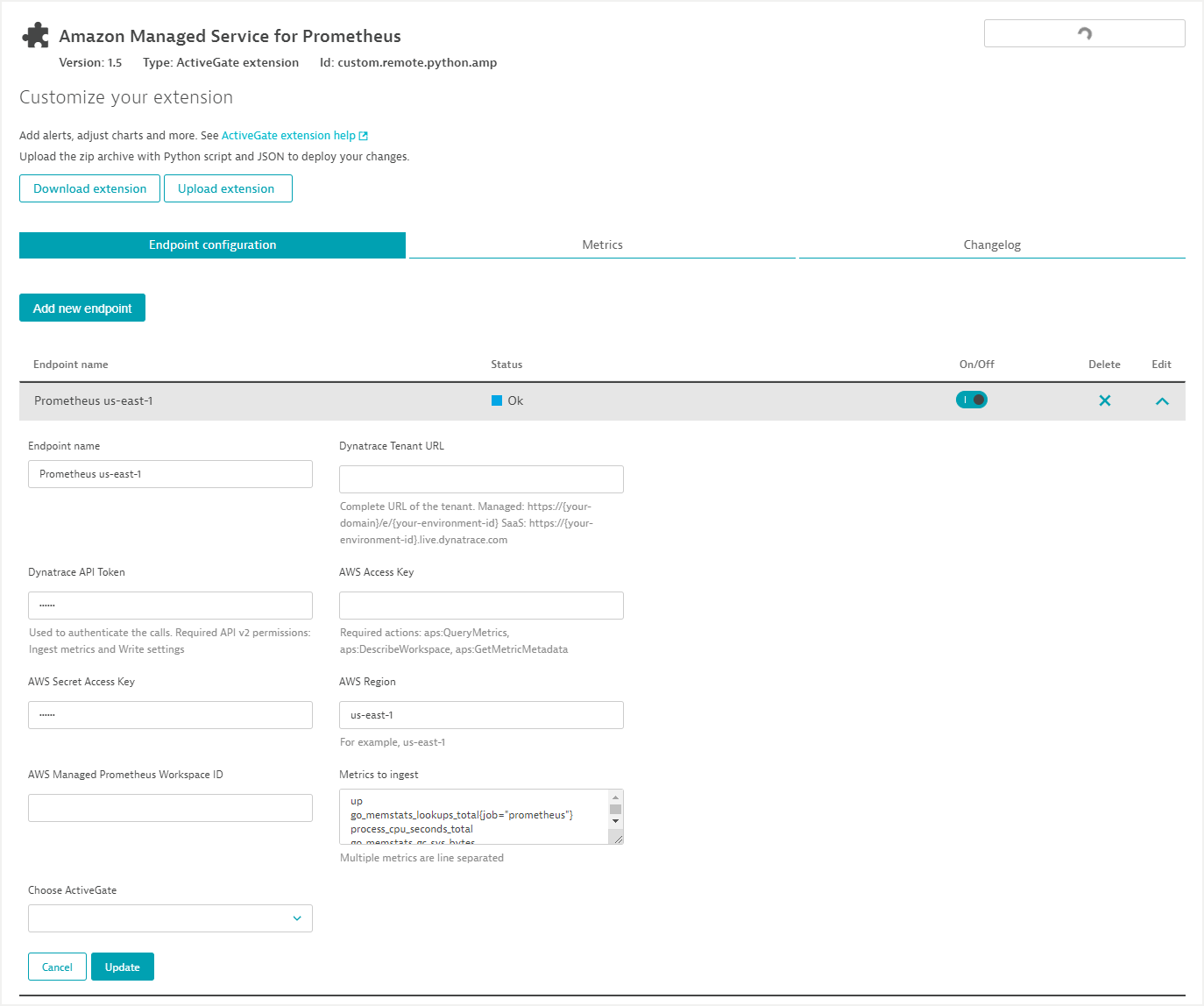This screenshot has width=1204, height=1006.
Task: Click the go_memstats_lookups_total metric line
Action: 462,815
